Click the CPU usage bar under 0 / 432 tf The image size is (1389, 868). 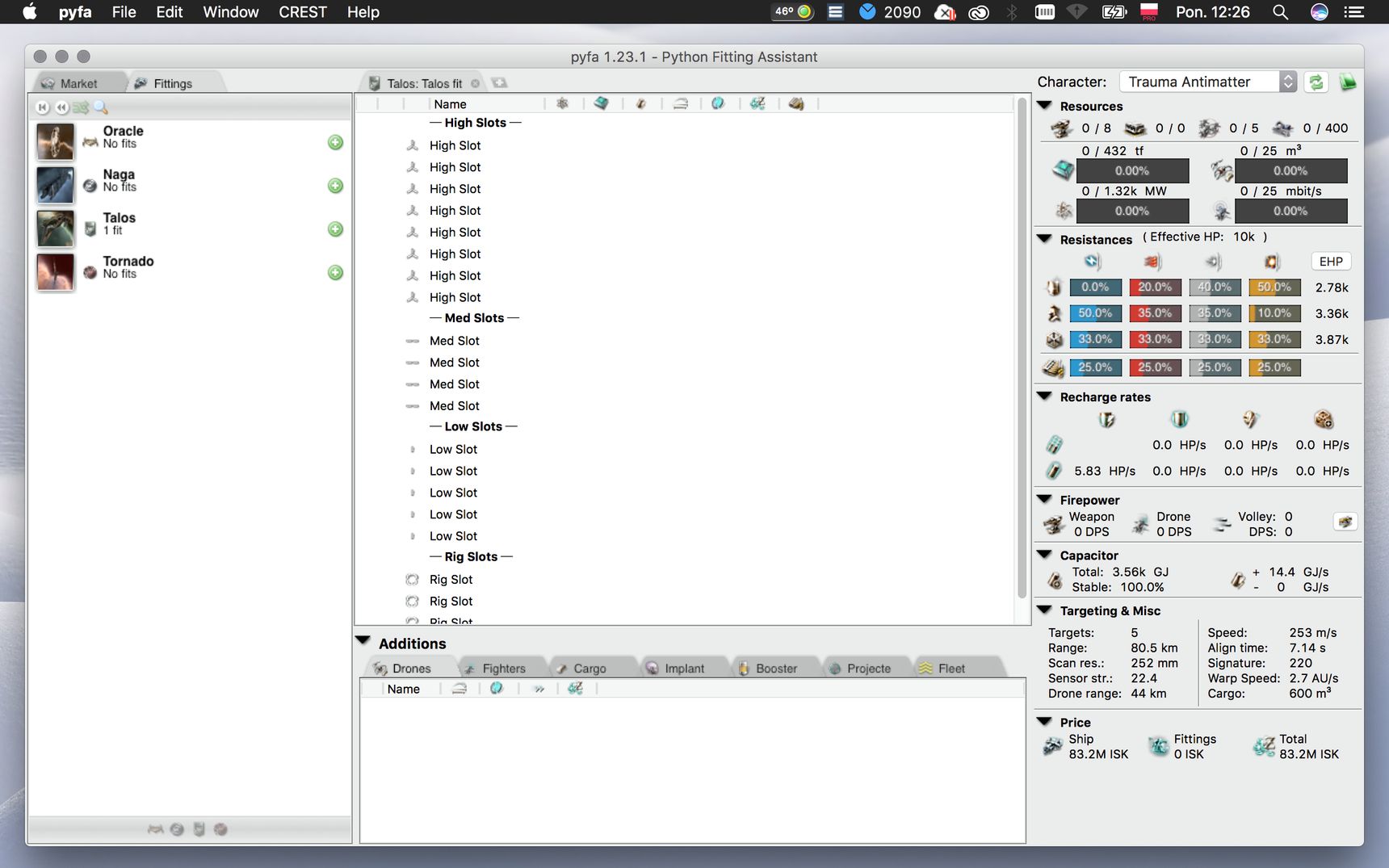point(1132,170)
